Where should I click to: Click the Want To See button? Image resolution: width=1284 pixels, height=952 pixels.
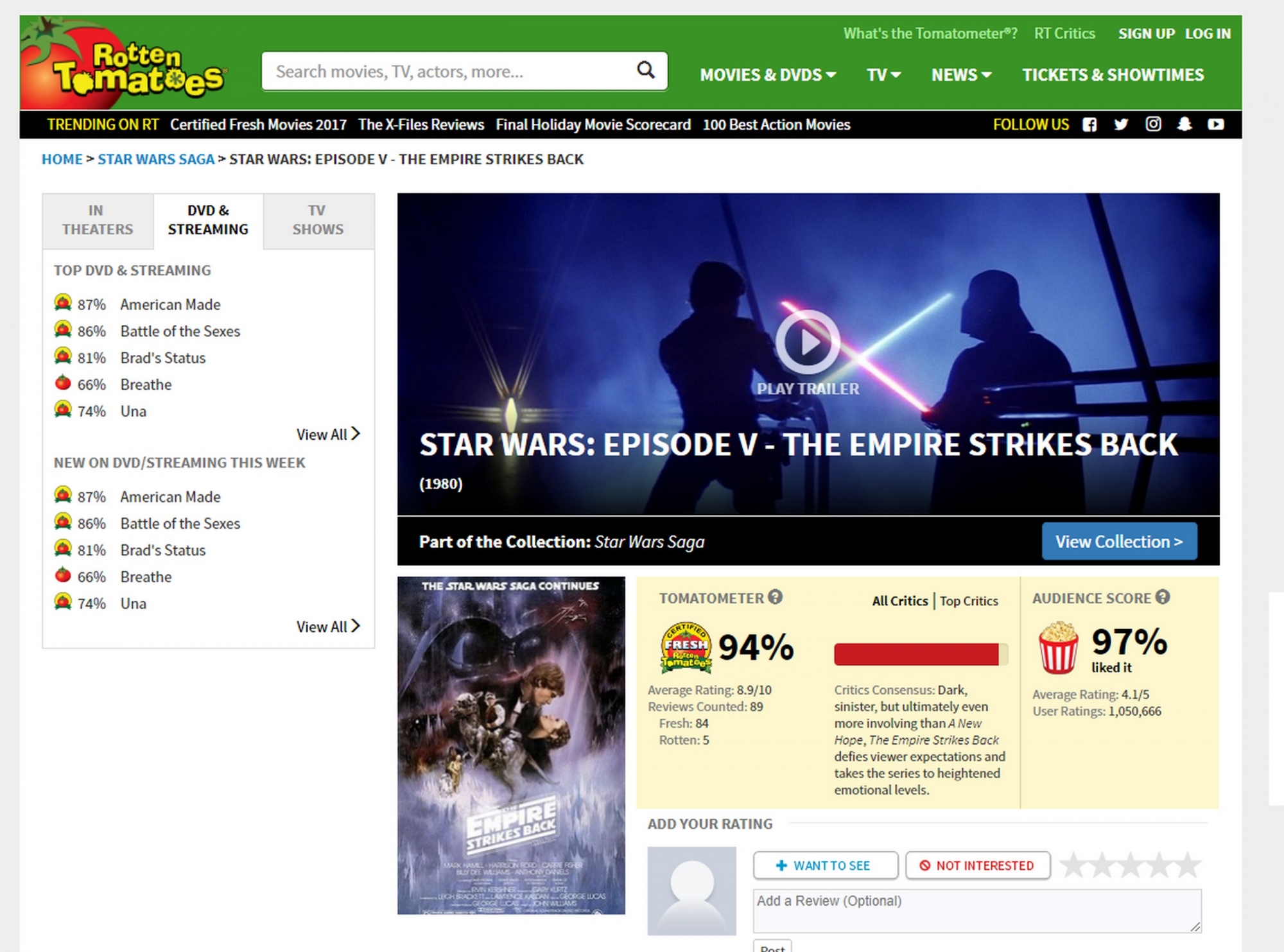[x=826, y=865]
